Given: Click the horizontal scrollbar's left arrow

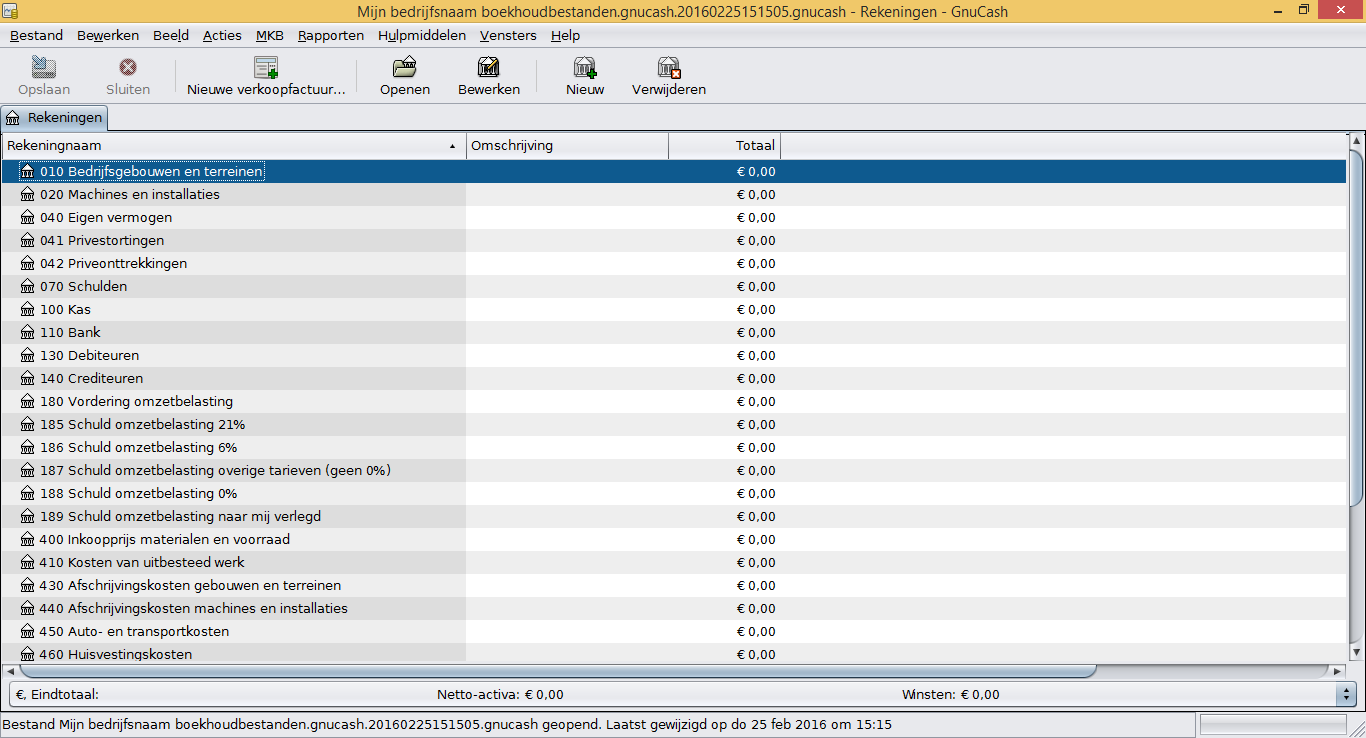Looking at the screenshot, I should coord(10,671).
